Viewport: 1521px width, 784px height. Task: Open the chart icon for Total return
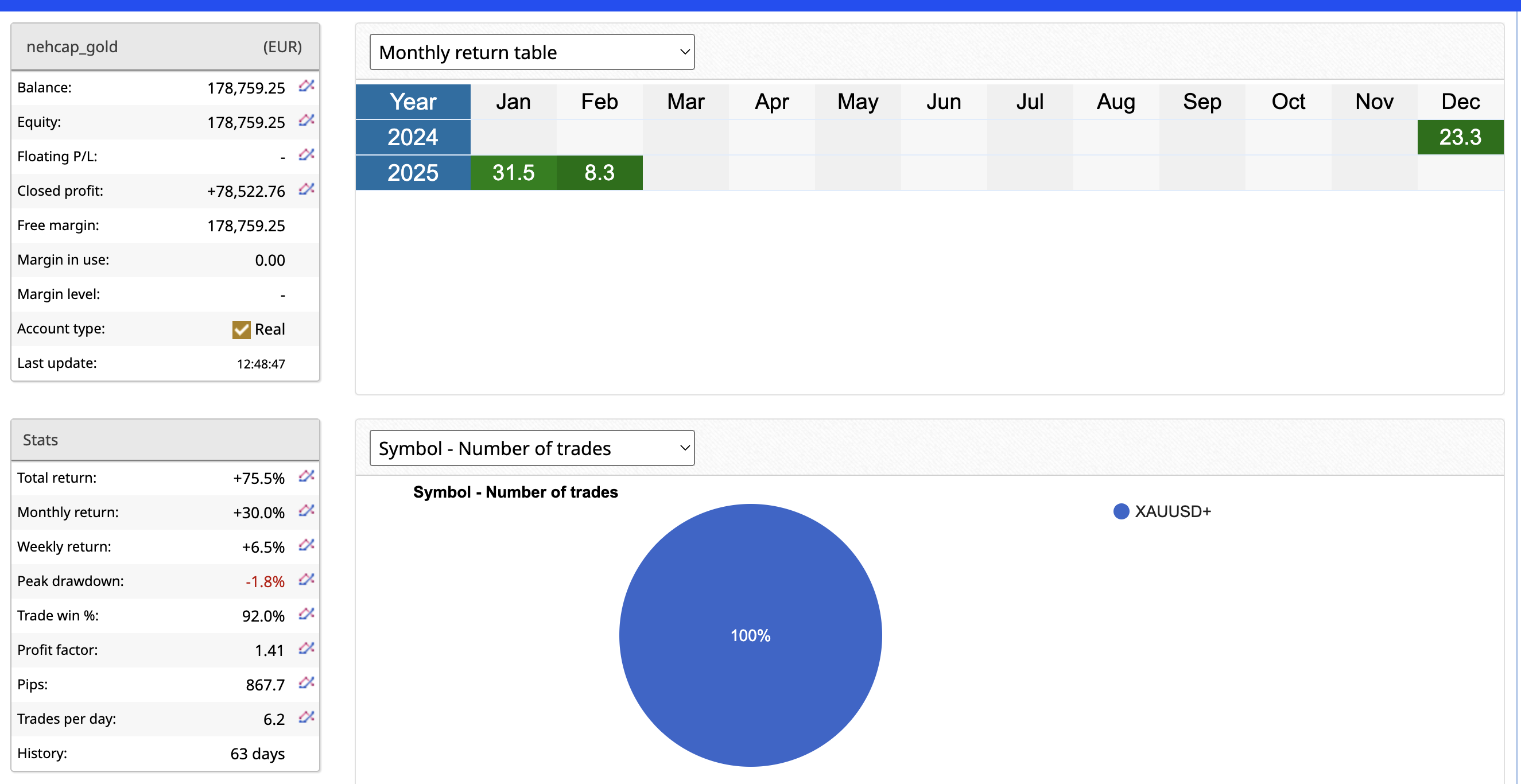306,476
